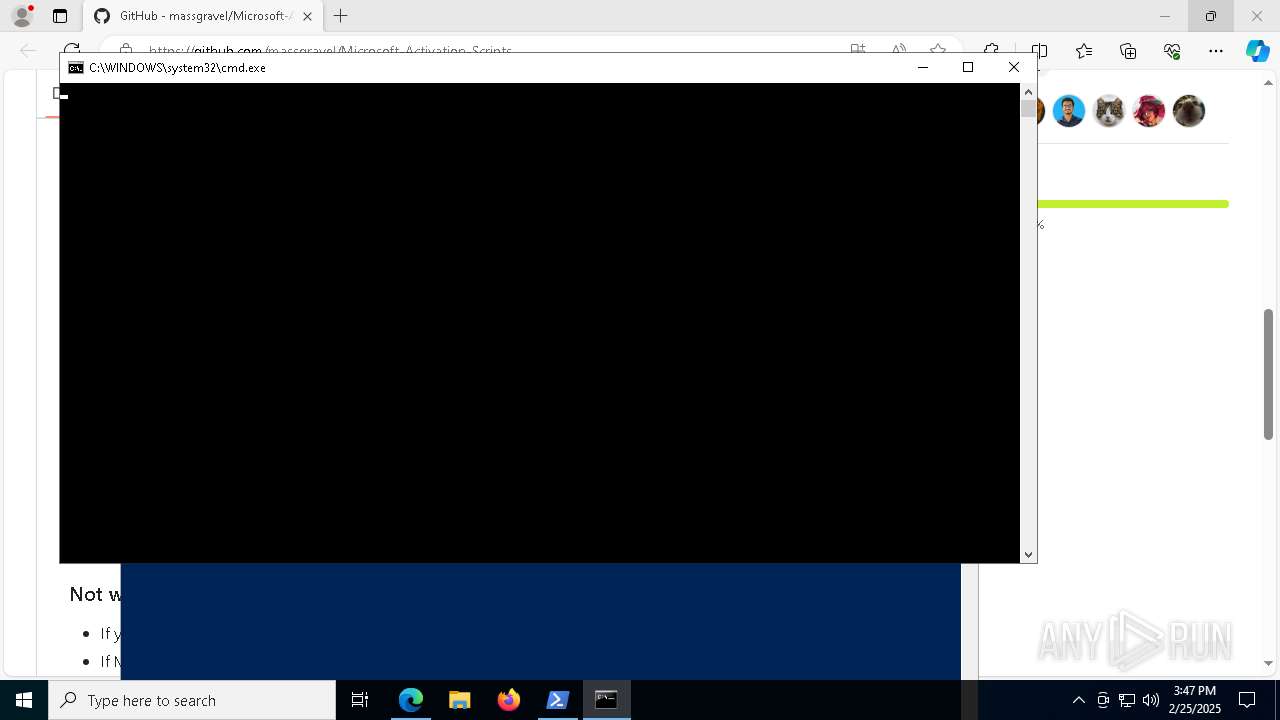Viewport: 1280px width, 720px height.
Task: Click the cmd.exe scrollbar up arrow
Action: click(1028, 92)
